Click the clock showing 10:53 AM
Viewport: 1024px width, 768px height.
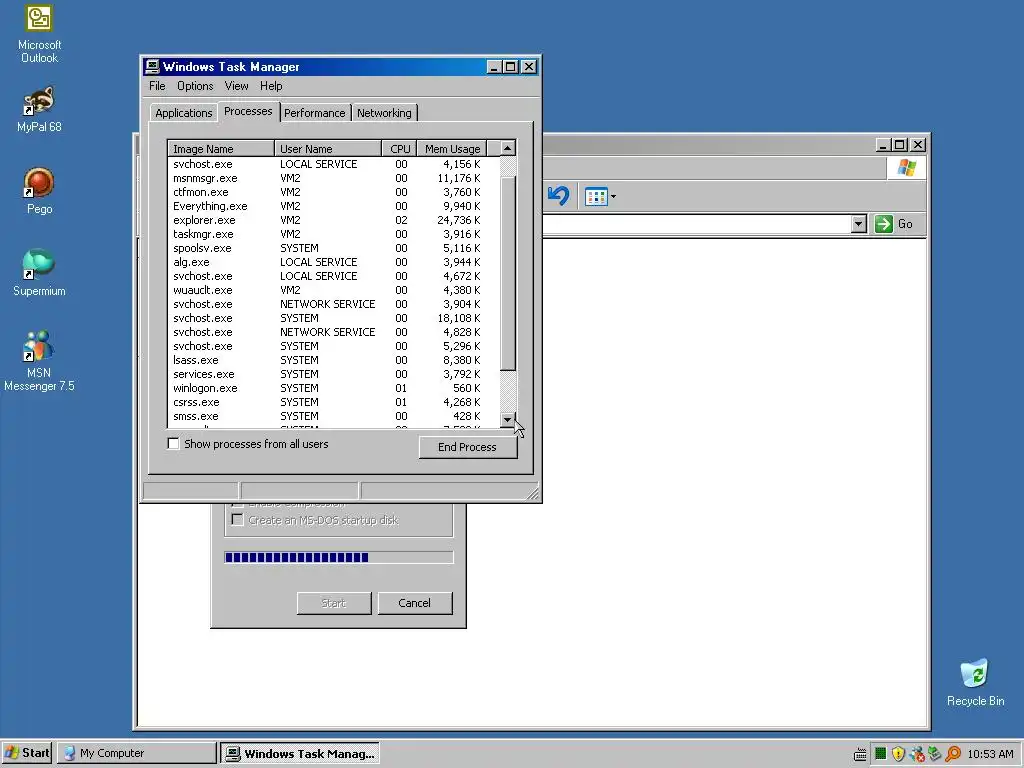coord(991,754)
